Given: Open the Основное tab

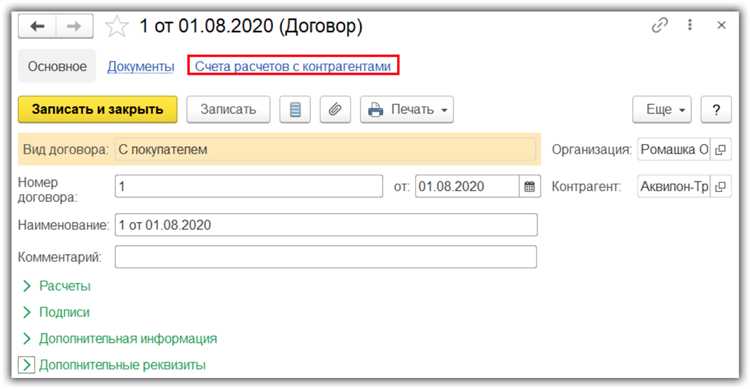Looking at the screenshot, I should [x=57, y=66].
